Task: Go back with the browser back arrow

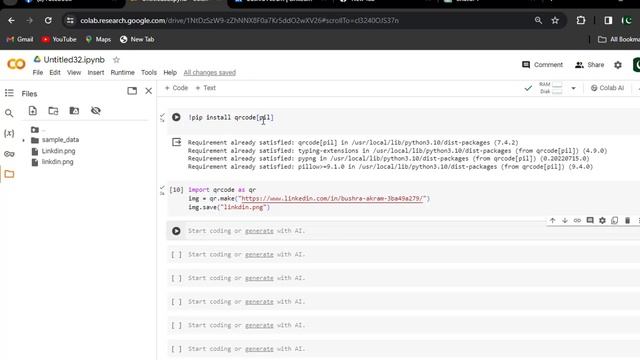Action: coord(11,20)
